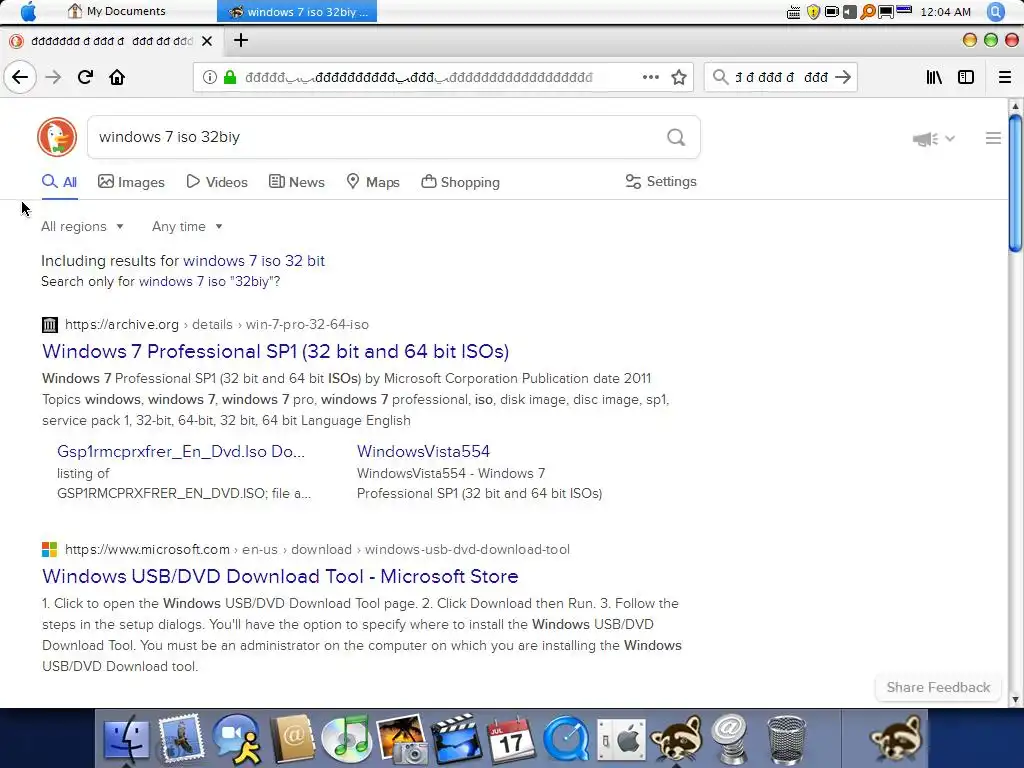Open the Trash in the dock
Screen dimensions: 1024x768
tap(786, 739)
